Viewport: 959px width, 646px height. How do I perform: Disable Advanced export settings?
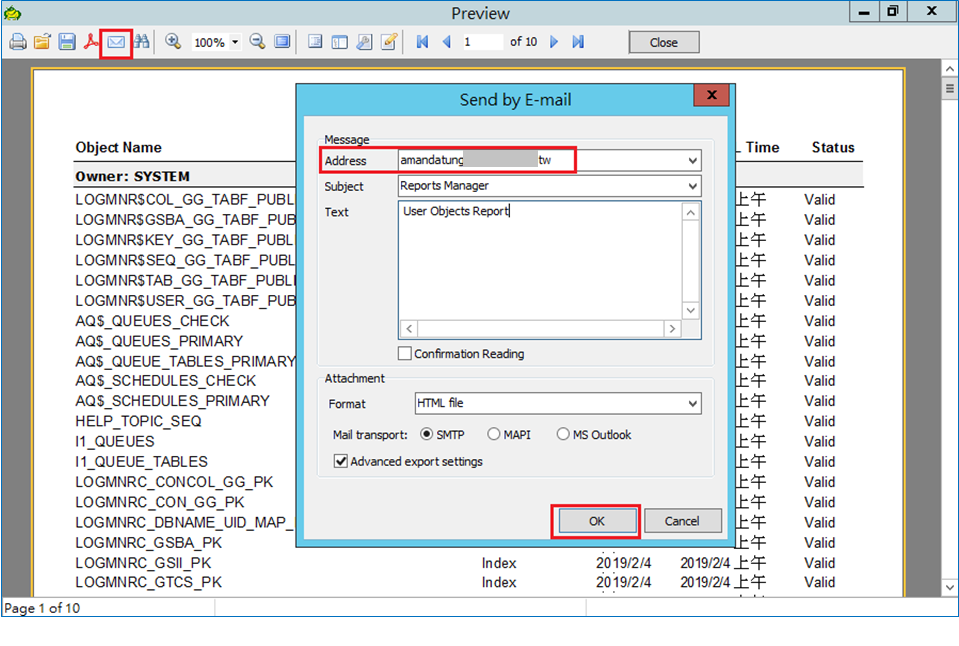(342, 461)
